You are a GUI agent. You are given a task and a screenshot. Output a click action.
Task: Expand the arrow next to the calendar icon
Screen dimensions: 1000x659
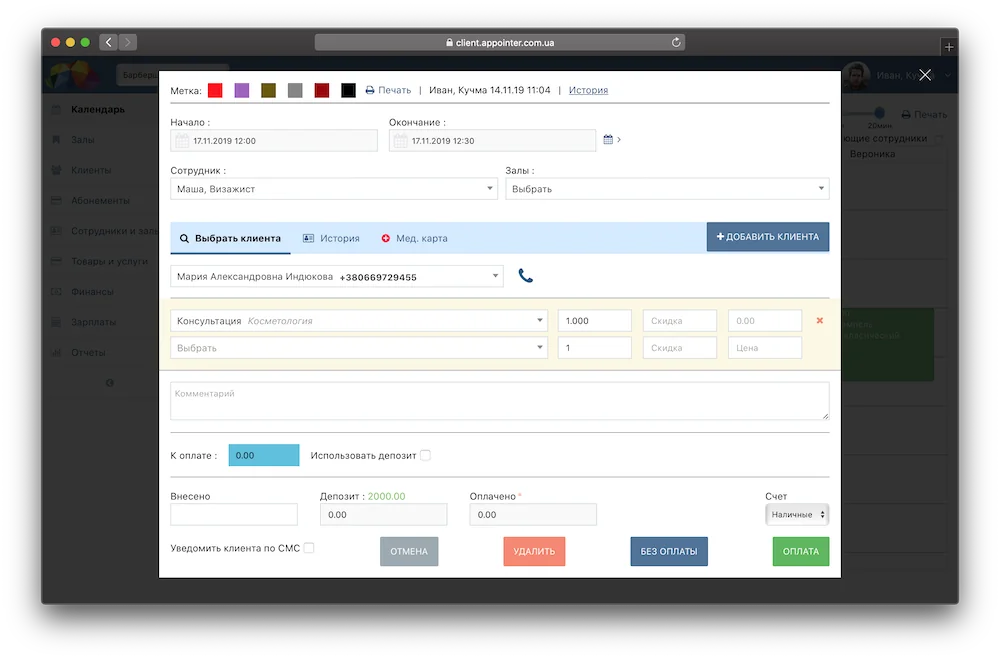[619, 139]
